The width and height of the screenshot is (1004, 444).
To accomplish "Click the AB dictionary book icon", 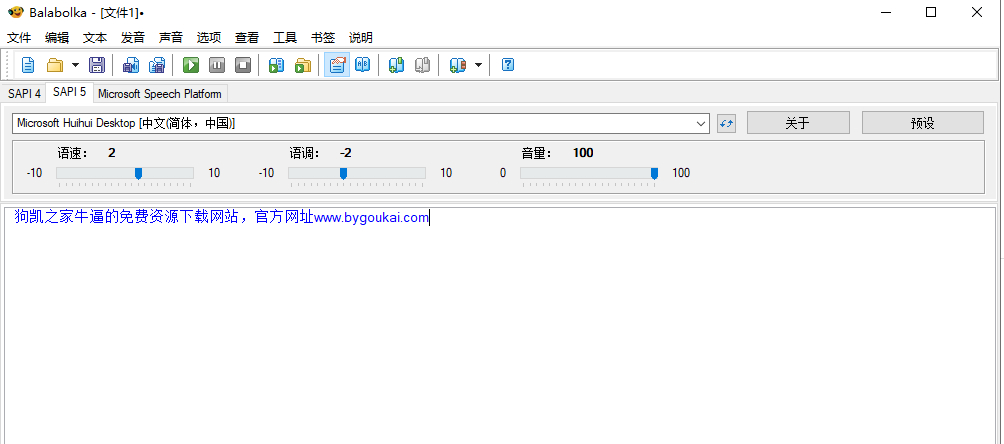I will pyautogui.click(x=362, y=65).
